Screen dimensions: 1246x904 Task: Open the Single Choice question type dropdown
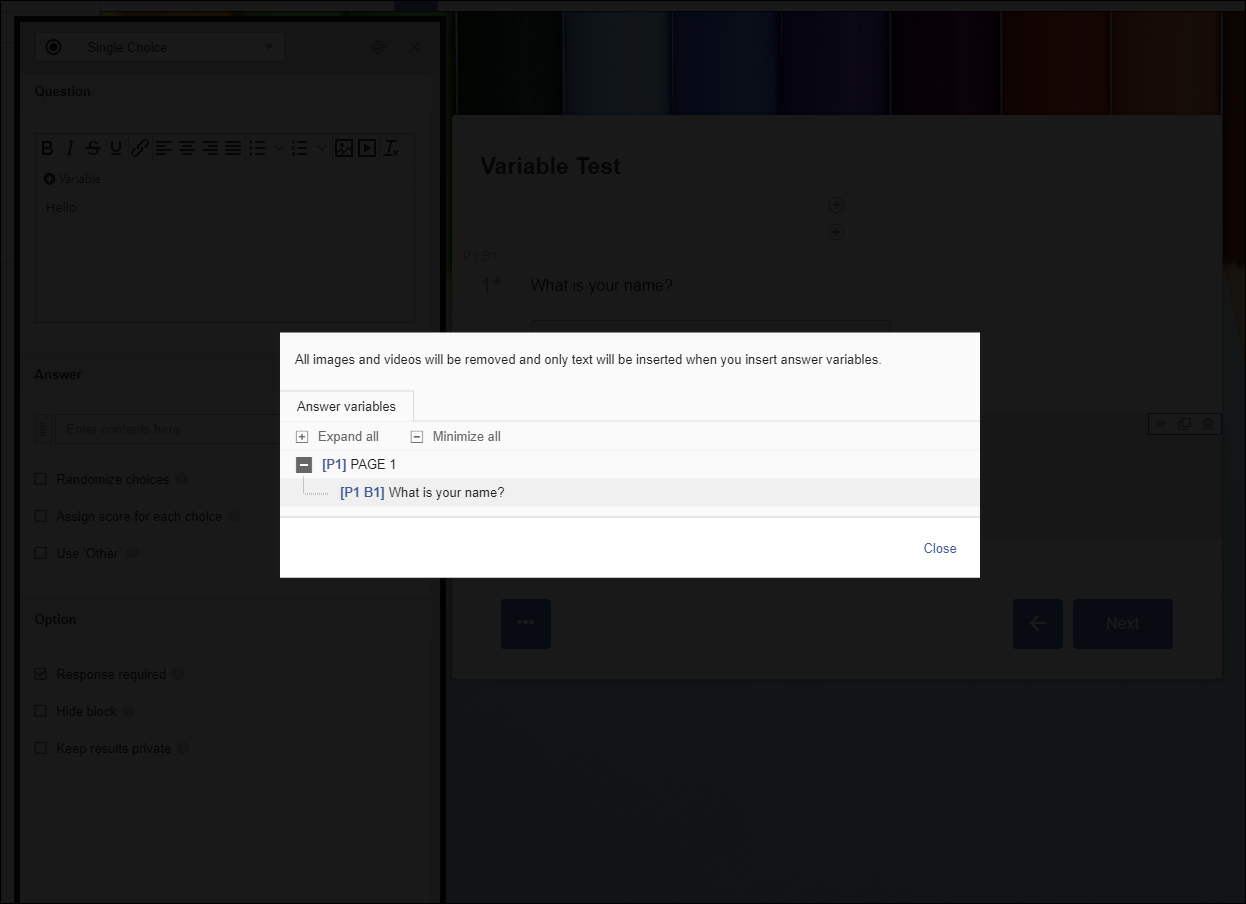click(x=160, y=47)
